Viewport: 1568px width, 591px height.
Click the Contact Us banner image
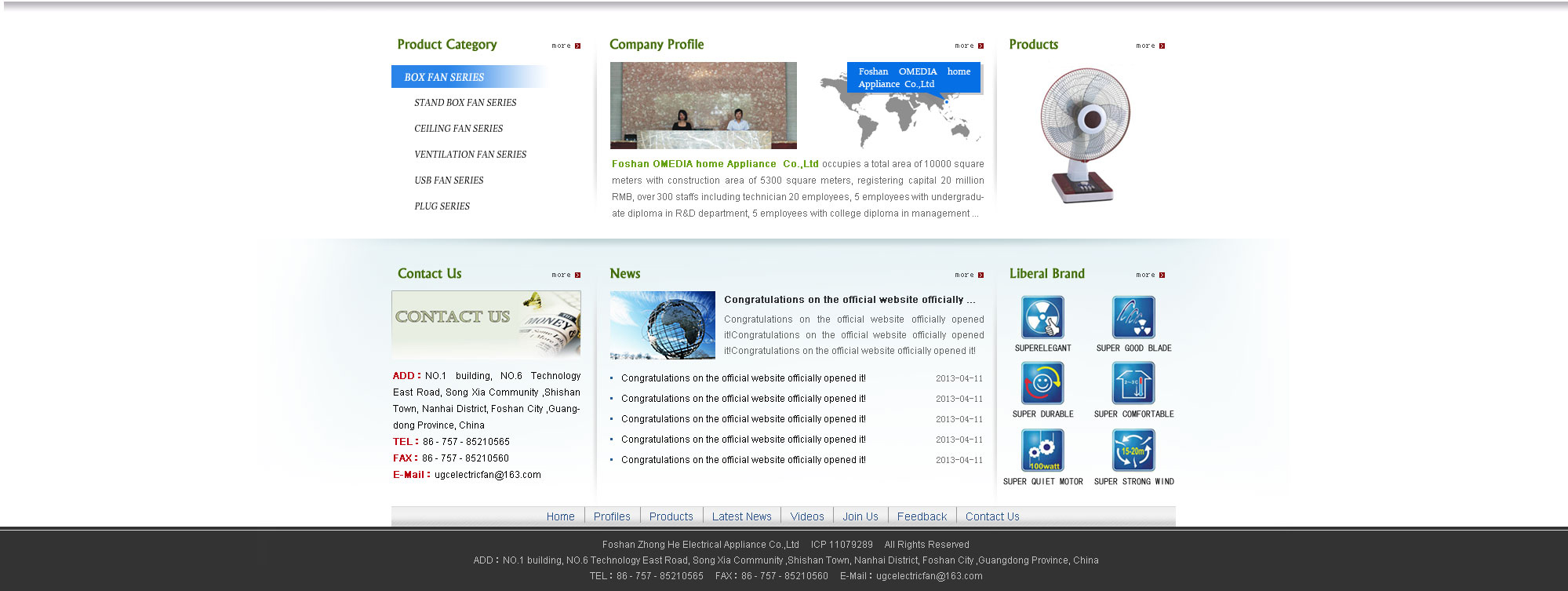(486, 324)
